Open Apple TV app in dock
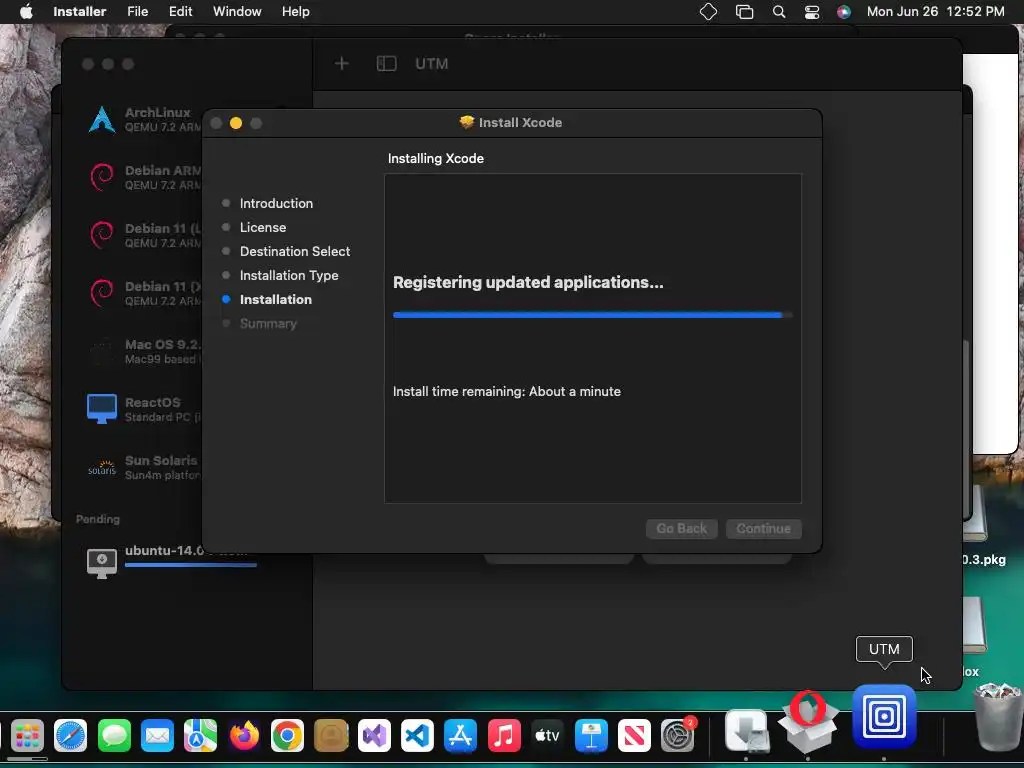 pyautogui.click(x=547, y=736)
